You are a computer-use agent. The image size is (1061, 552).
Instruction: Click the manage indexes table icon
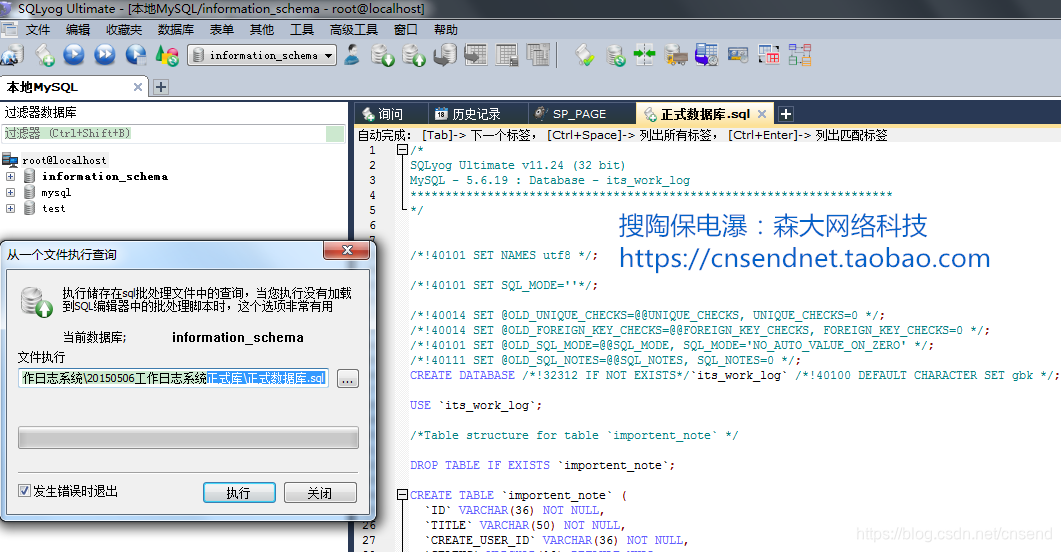(x=538, y=55)
